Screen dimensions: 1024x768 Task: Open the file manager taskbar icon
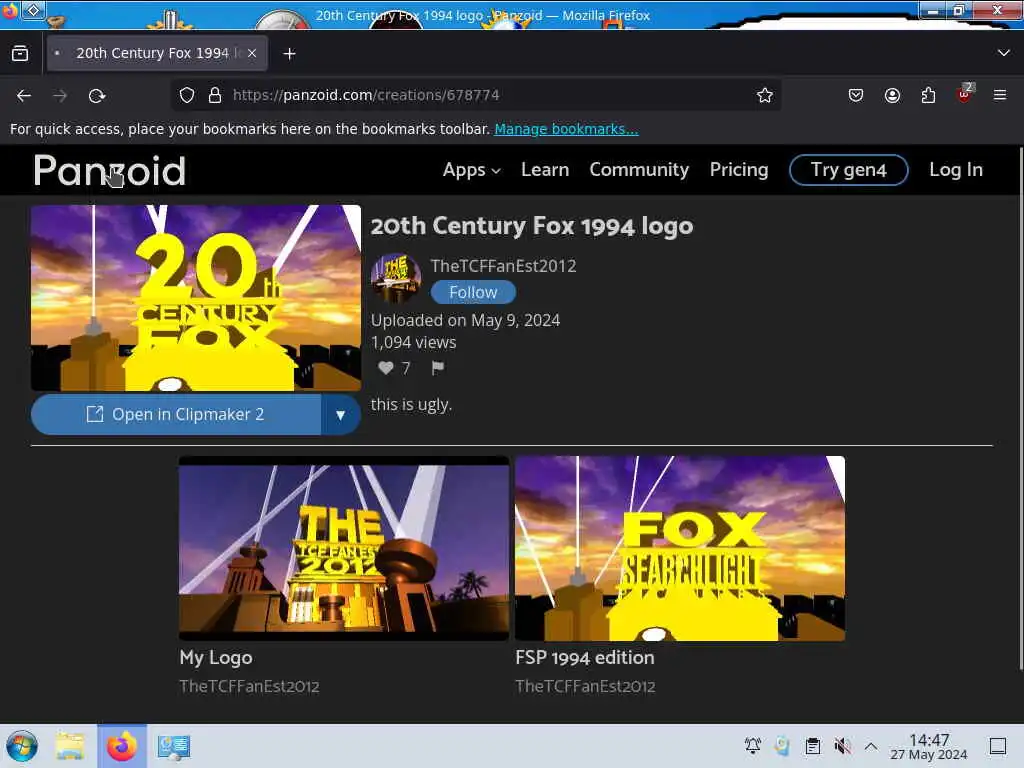click(71, 746)
